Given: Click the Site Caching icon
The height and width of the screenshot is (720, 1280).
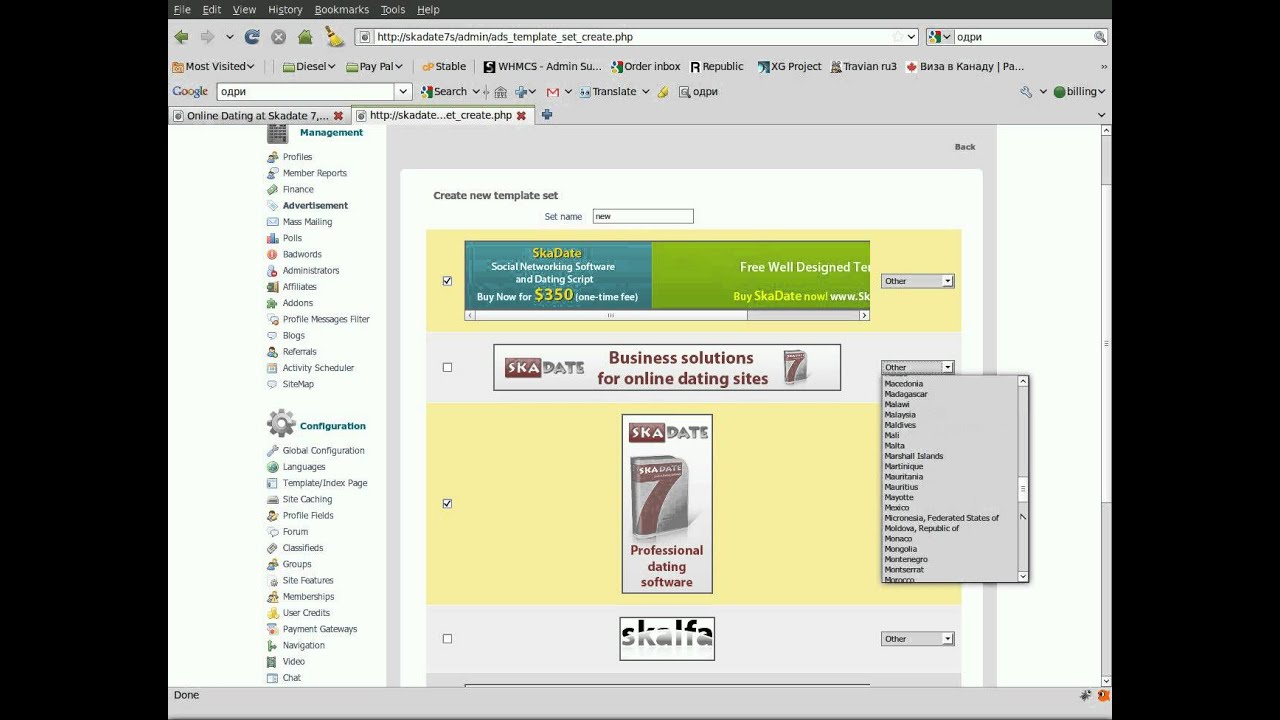Looking at the screenshot, I should coord(273,499).
